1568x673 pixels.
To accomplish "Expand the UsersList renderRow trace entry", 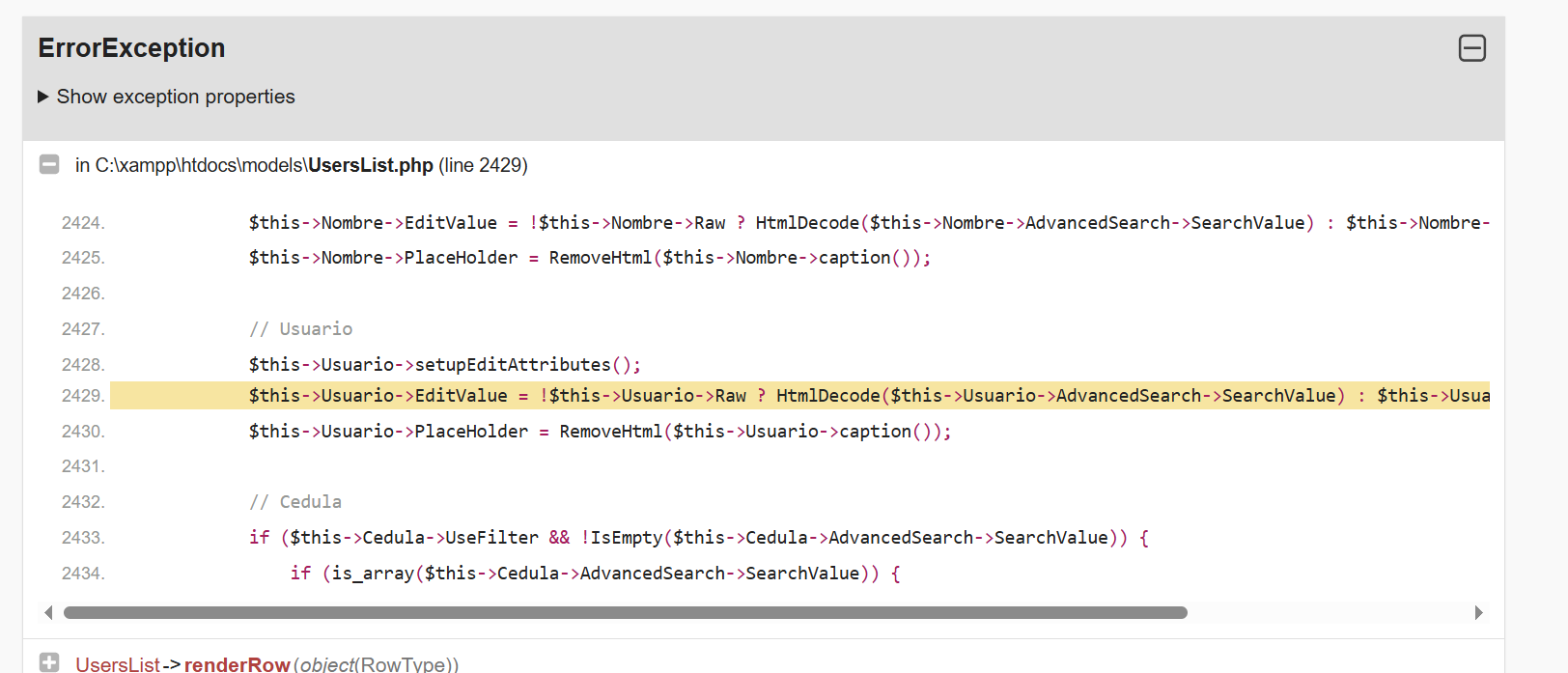I will coord(49,662).
